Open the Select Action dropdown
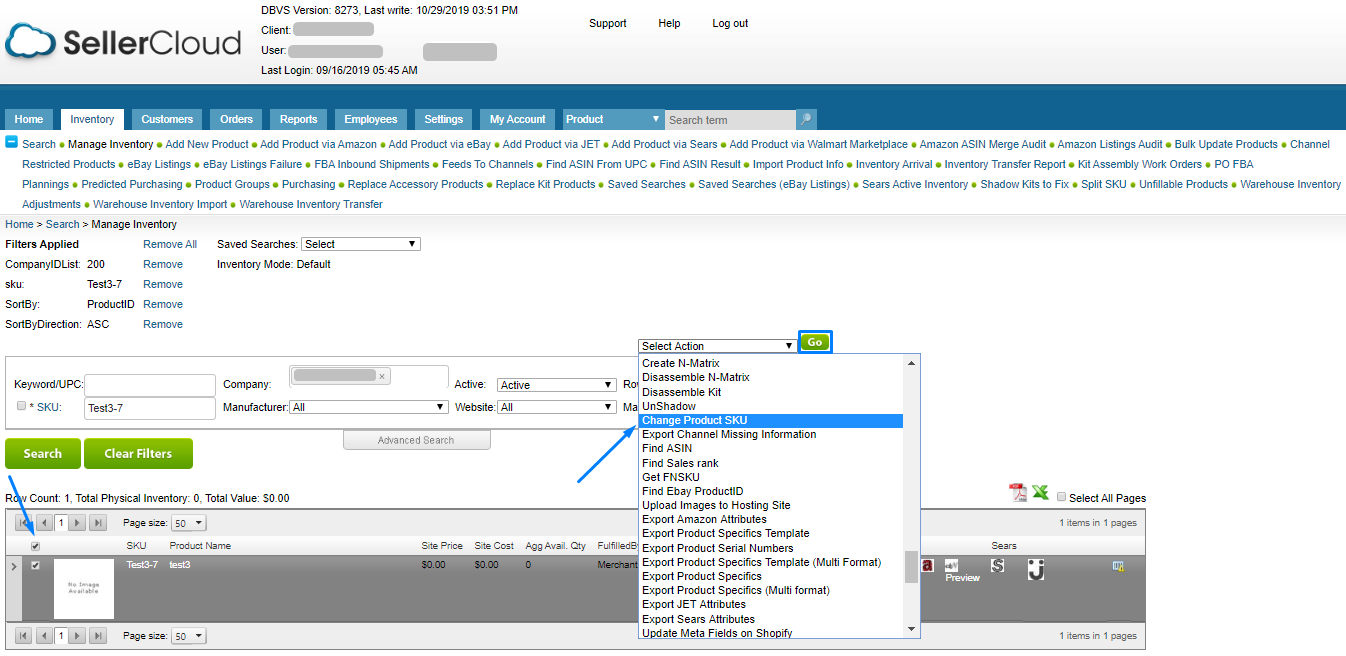Viewport: 1346px width, 656px height. tap(717, 346)
